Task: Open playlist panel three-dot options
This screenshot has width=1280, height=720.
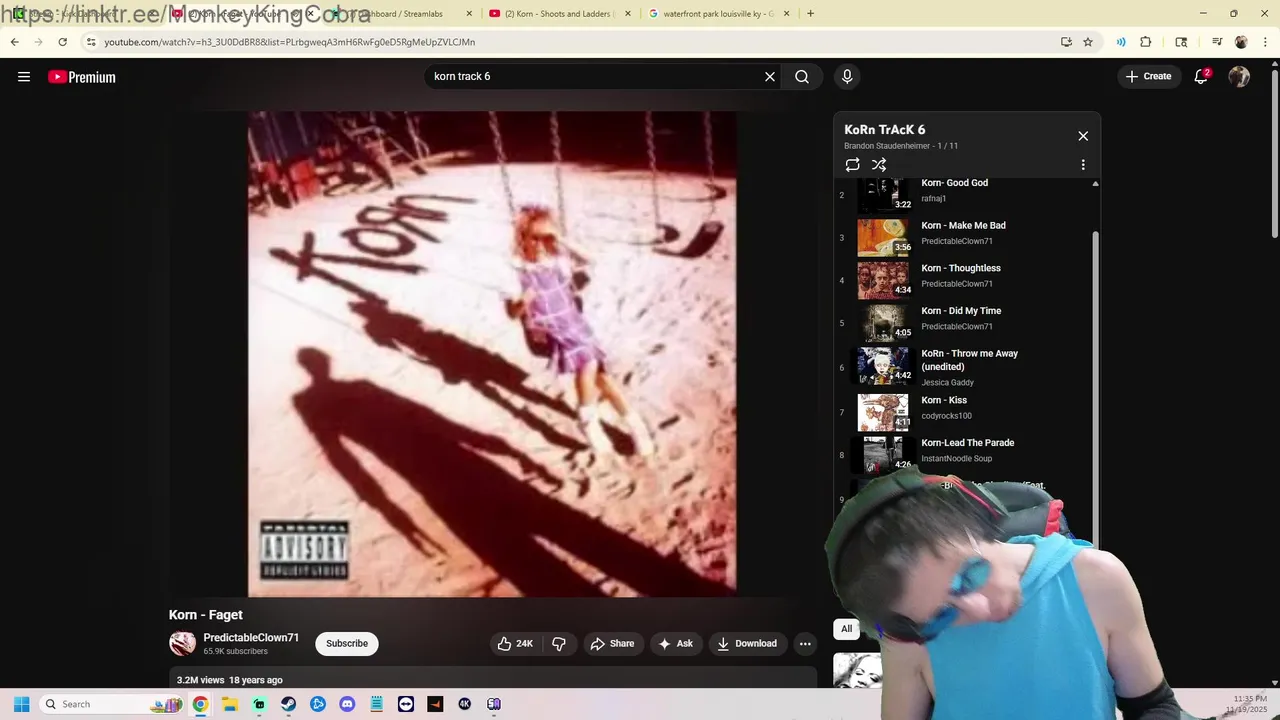Action: click(1083, 164)
